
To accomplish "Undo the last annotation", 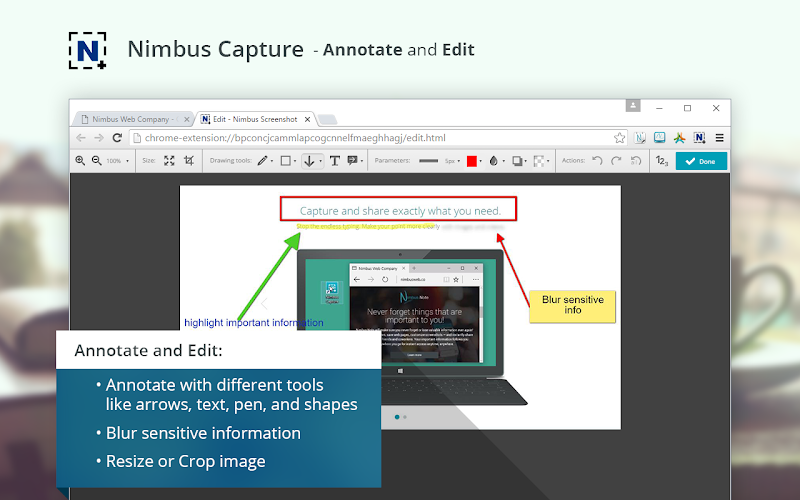I will pos(598,161).
